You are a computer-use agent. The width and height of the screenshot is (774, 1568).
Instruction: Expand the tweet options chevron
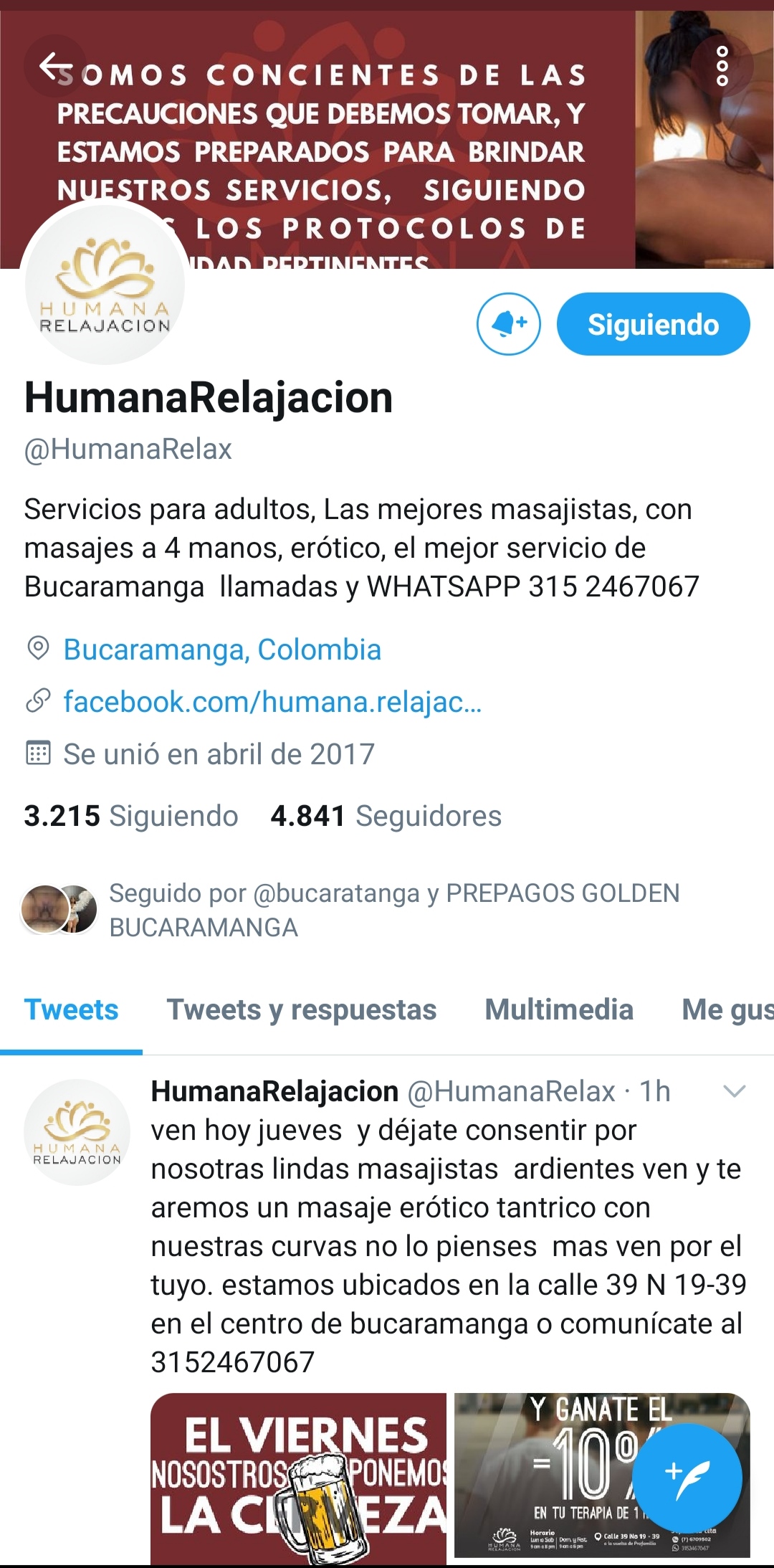pyautogui.click(x=735, y=1091)
